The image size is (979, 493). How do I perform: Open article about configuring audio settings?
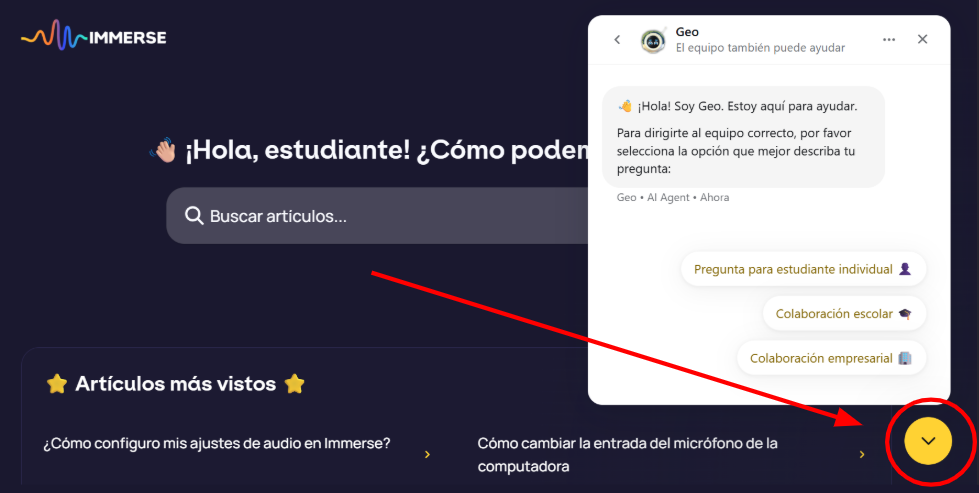point(217,444)
